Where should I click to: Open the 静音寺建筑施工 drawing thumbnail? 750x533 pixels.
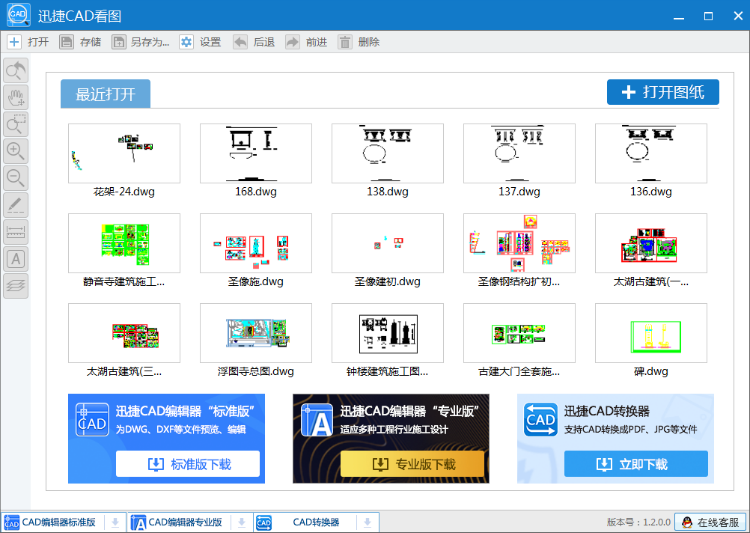[x=124, y=243]
